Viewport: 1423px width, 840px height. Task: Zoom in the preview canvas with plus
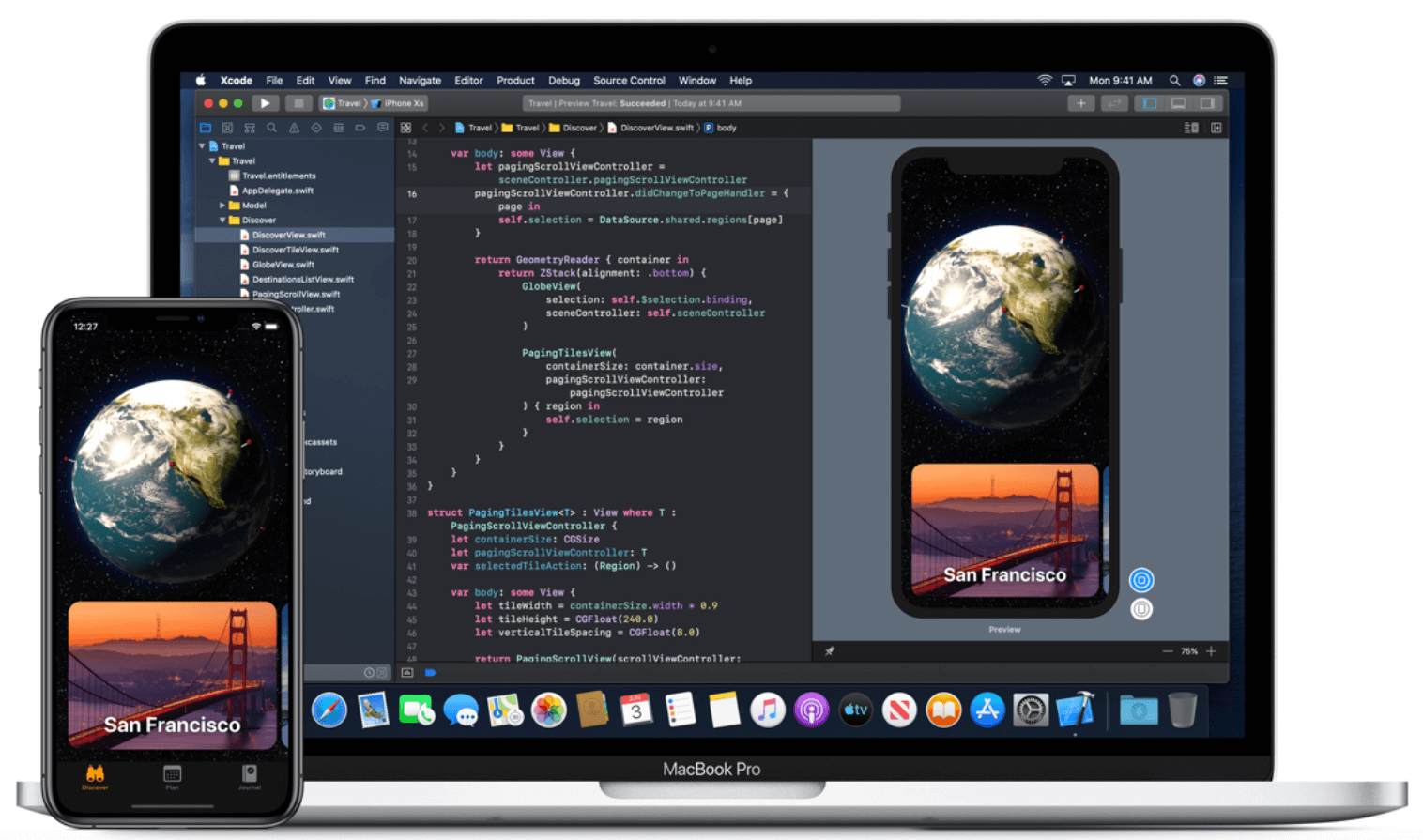pos(1211,651)
